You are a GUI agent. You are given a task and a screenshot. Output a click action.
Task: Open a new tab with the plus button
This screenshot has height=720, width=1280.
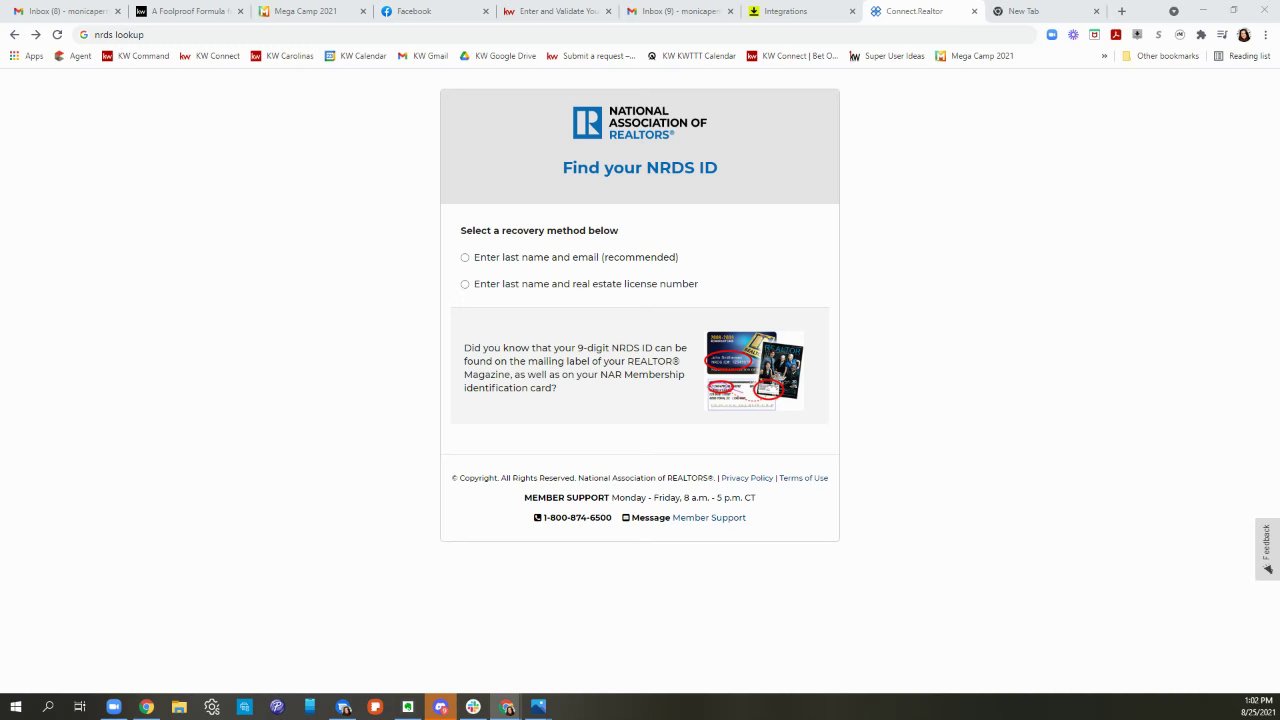1122,11
